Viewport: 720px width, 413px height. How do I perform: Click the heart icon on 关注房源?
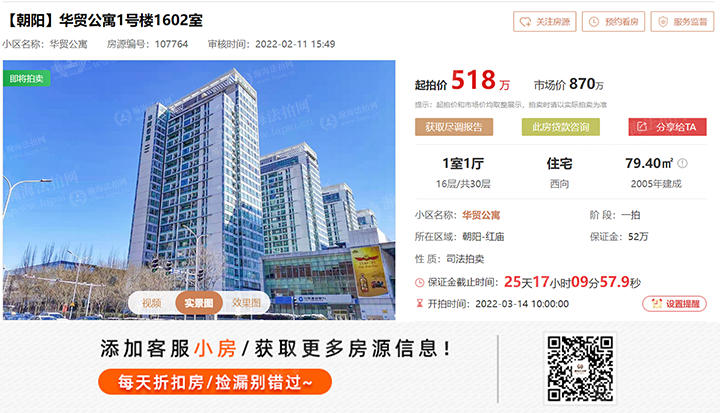tap(525, 22)
